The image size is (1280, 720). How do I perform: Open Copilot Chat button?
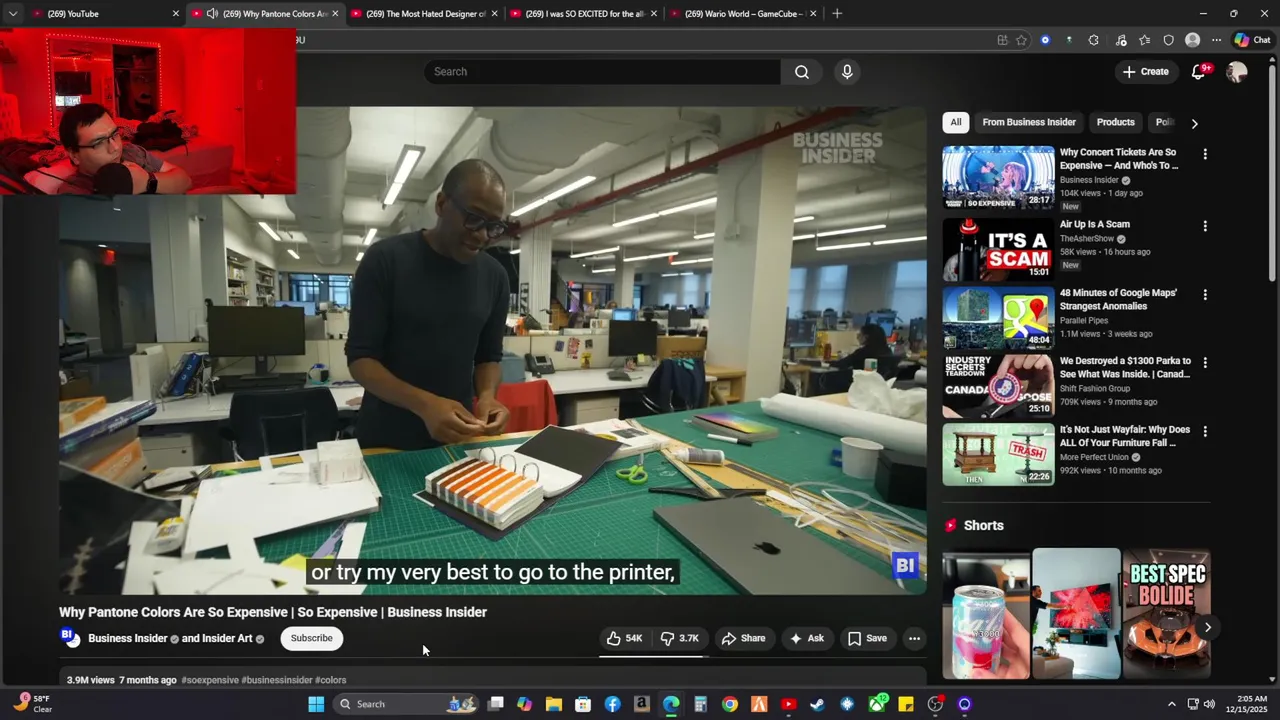tap(1252, 40)
